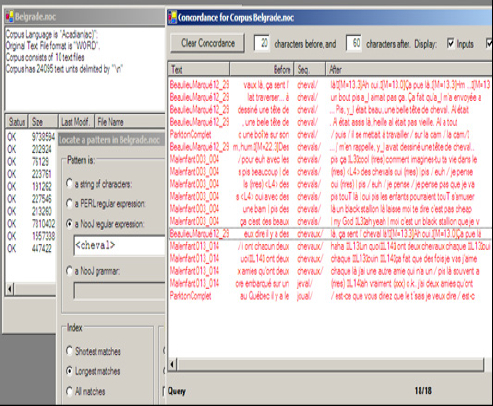The width and height of the screenshot is (493, 406).
Task: Select the row 'c une boîte sur son' from ParktonComplet
Action: pos(330,135)
